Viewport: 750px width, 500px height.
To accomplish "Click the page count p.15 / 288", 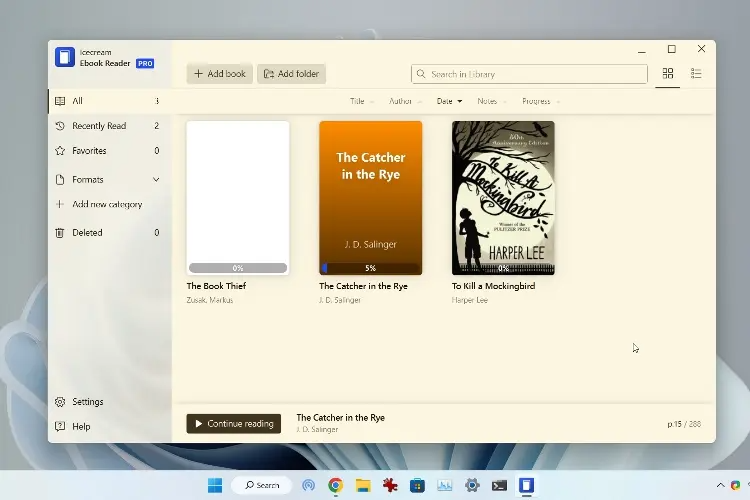I will click(684, 424).
